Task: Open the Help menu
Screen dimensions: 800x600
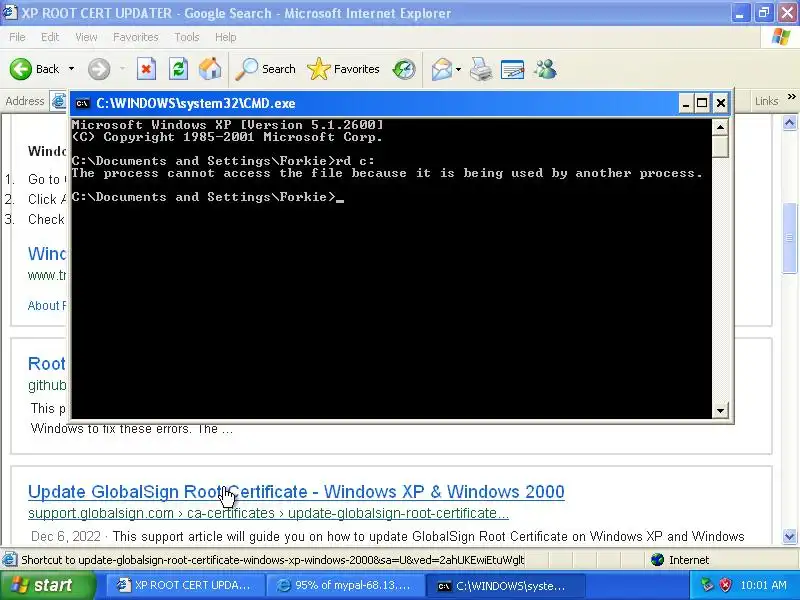Action: [x=226, y=37]
